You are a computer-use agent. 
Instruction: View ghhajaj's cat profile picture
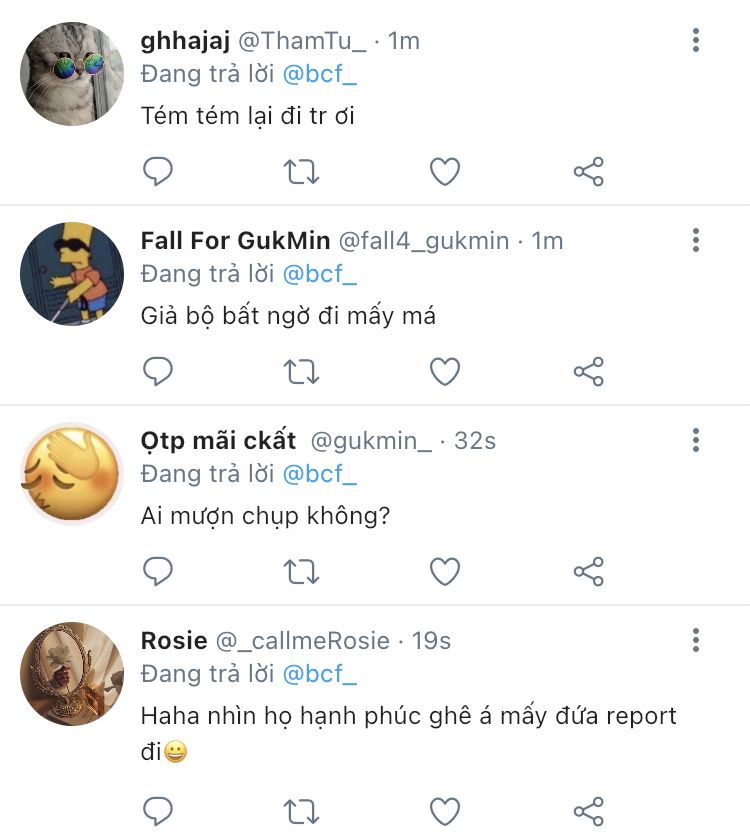72,74
